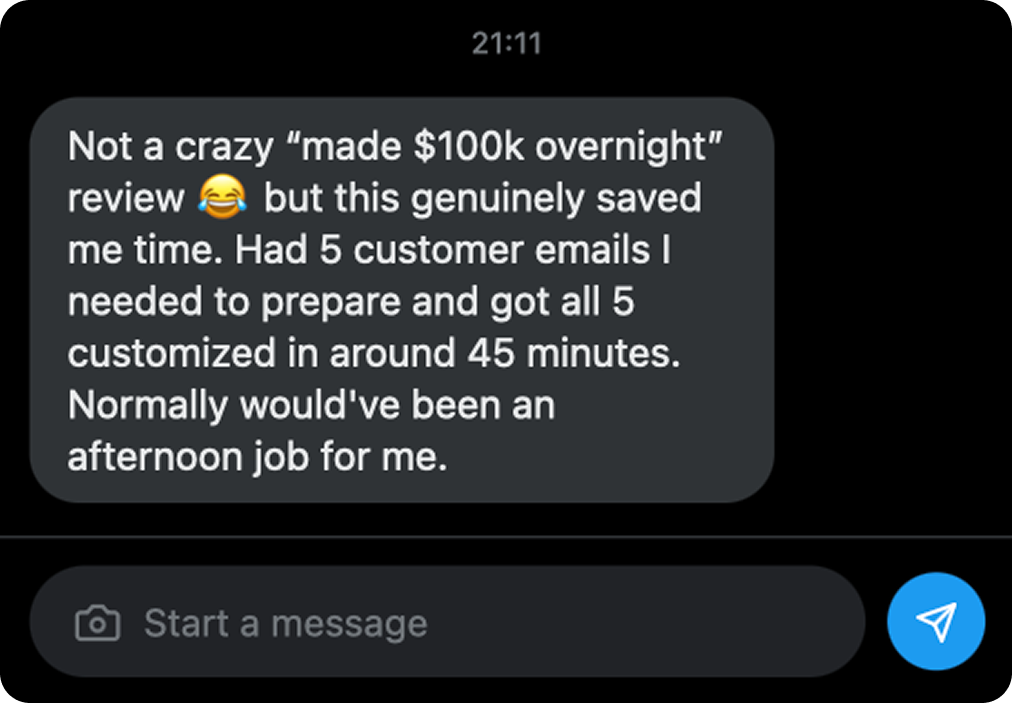Click the white arrow inside the send button
1012x703 pixels.
[937, 621]
